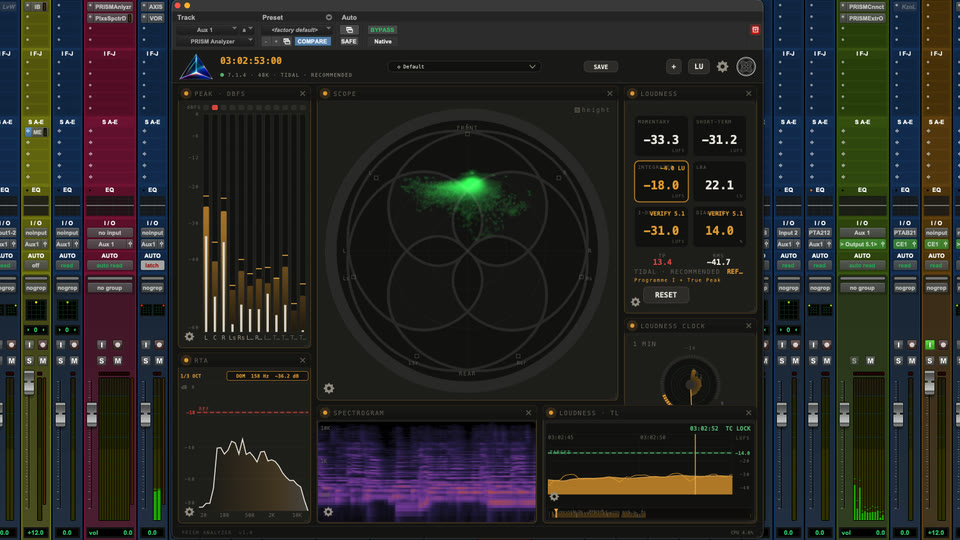Toggle the Peak dBFS module power dot

click(186, 94)
